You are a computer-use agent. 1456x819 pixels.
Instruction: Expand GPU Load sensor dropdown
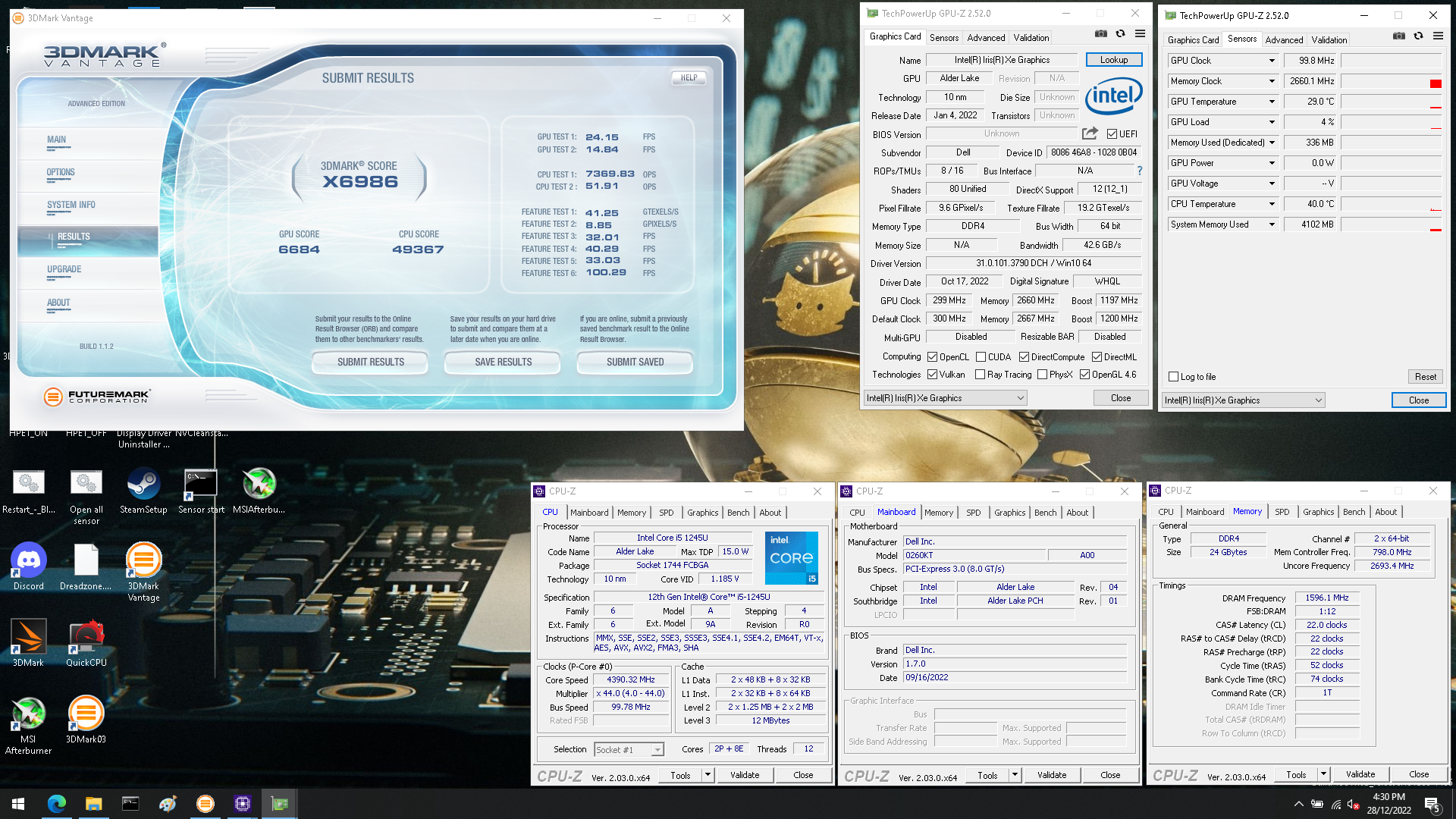pyautogui.click(x=1272, y=122)
